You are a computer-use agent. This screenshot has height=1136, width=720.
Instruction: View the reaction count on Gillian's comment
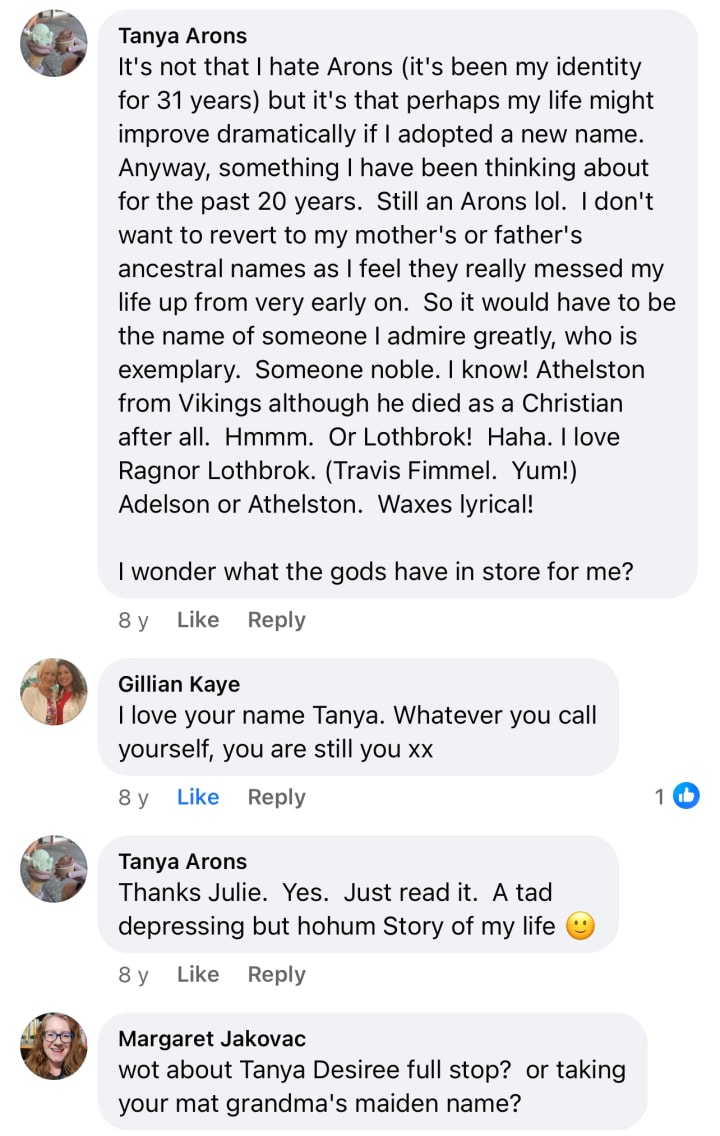pos(660,797)
